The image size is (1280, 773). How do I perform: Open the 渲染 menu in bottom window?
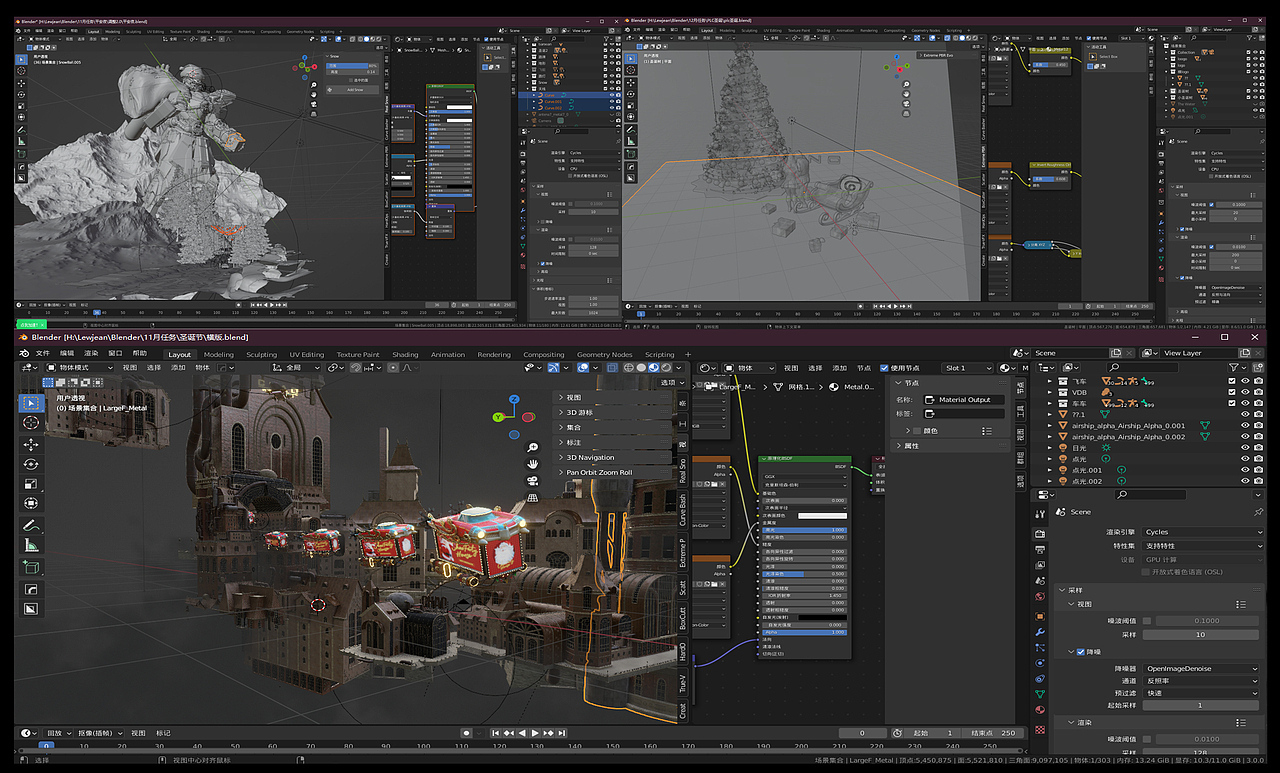tap(91, 353)
